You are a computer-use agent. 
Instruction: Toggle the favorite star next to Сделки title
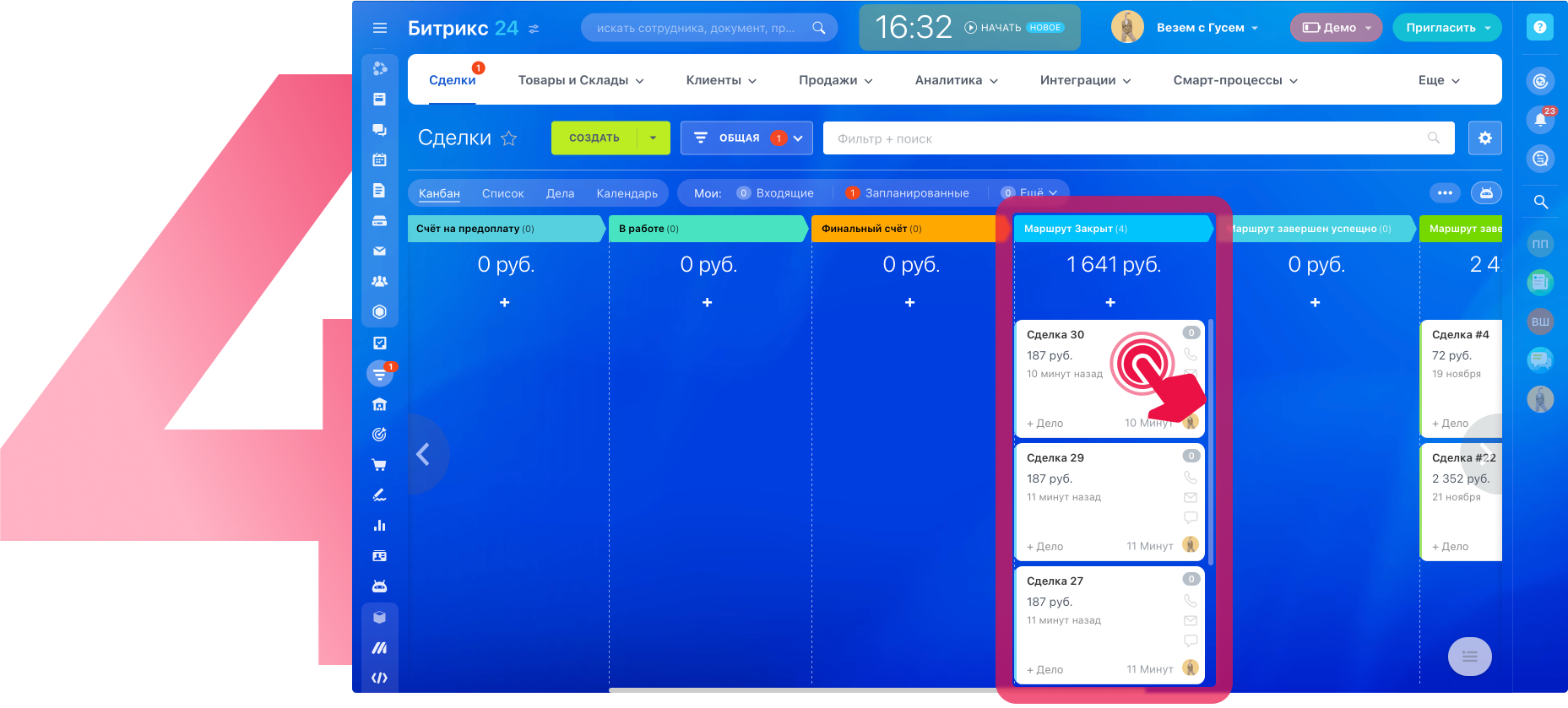point(508,138)
